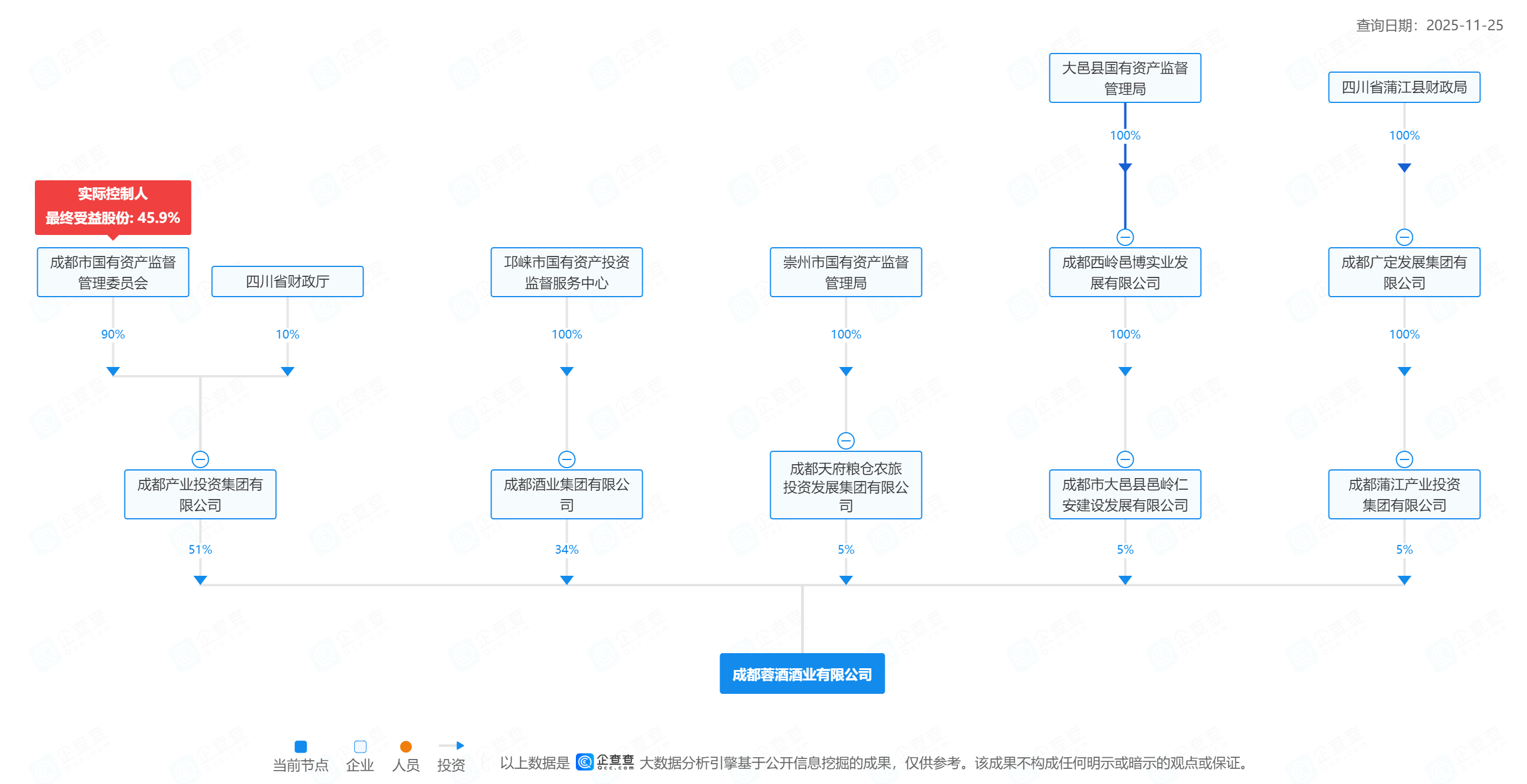Select 崇州市国有资产监督管理局 node
This screenshot has width=1527, height=784.
(x=845, y=272)
